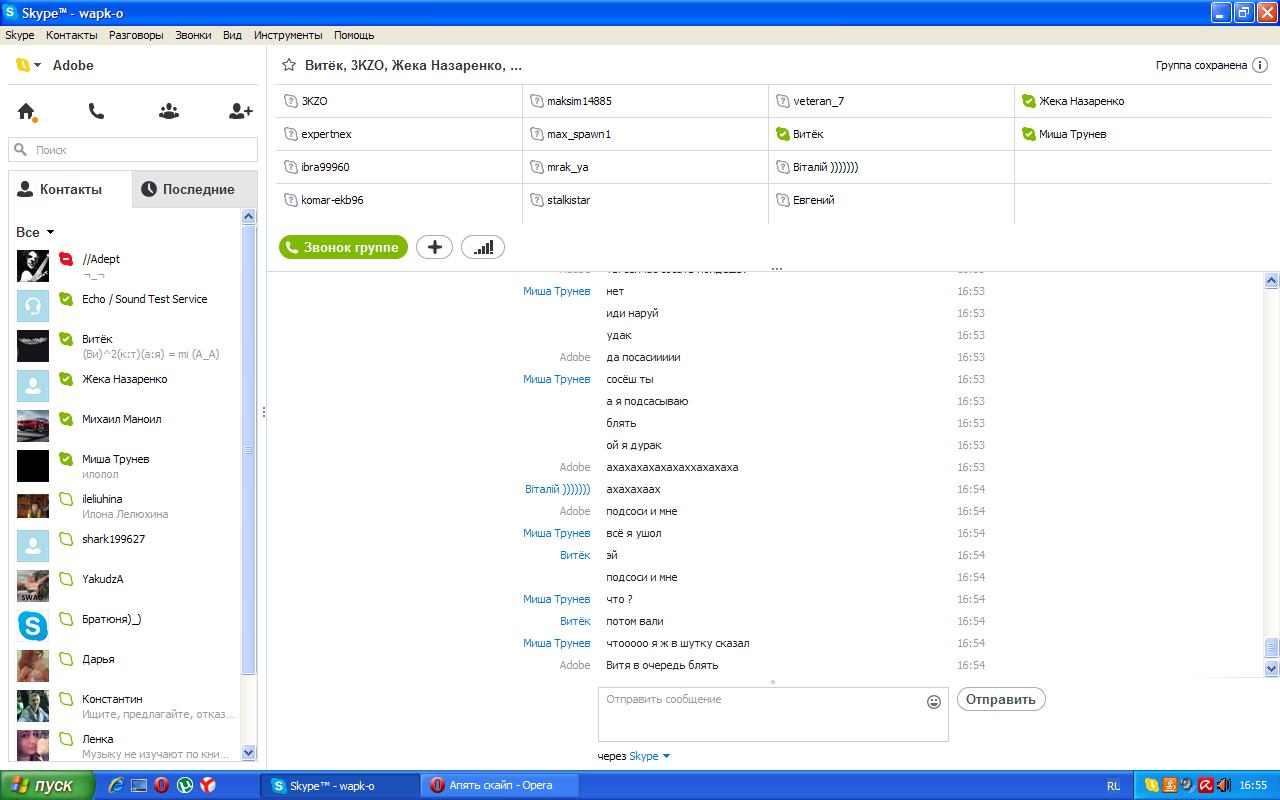Switch to the Последние tab
This screenshot has height=800, width=1280.
[195, 189]
